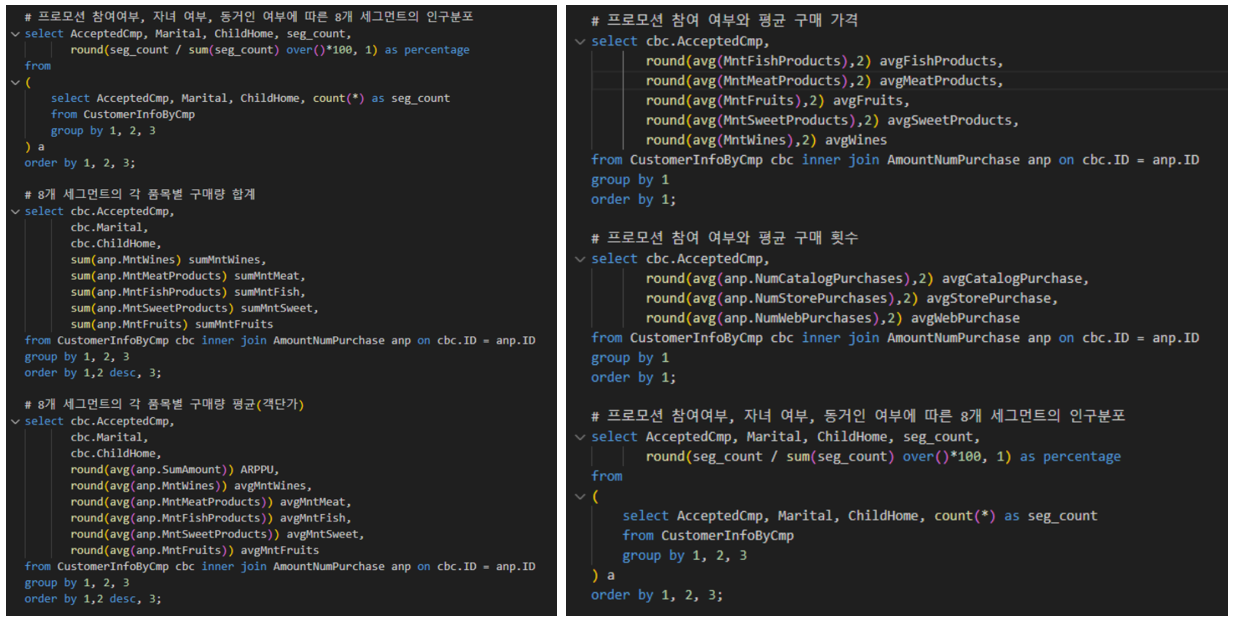Collapse the 구매량 평균(객단가) select query
Image resolution: width=1234 pixels, height=626 pixels.
[x=16, y=421]
